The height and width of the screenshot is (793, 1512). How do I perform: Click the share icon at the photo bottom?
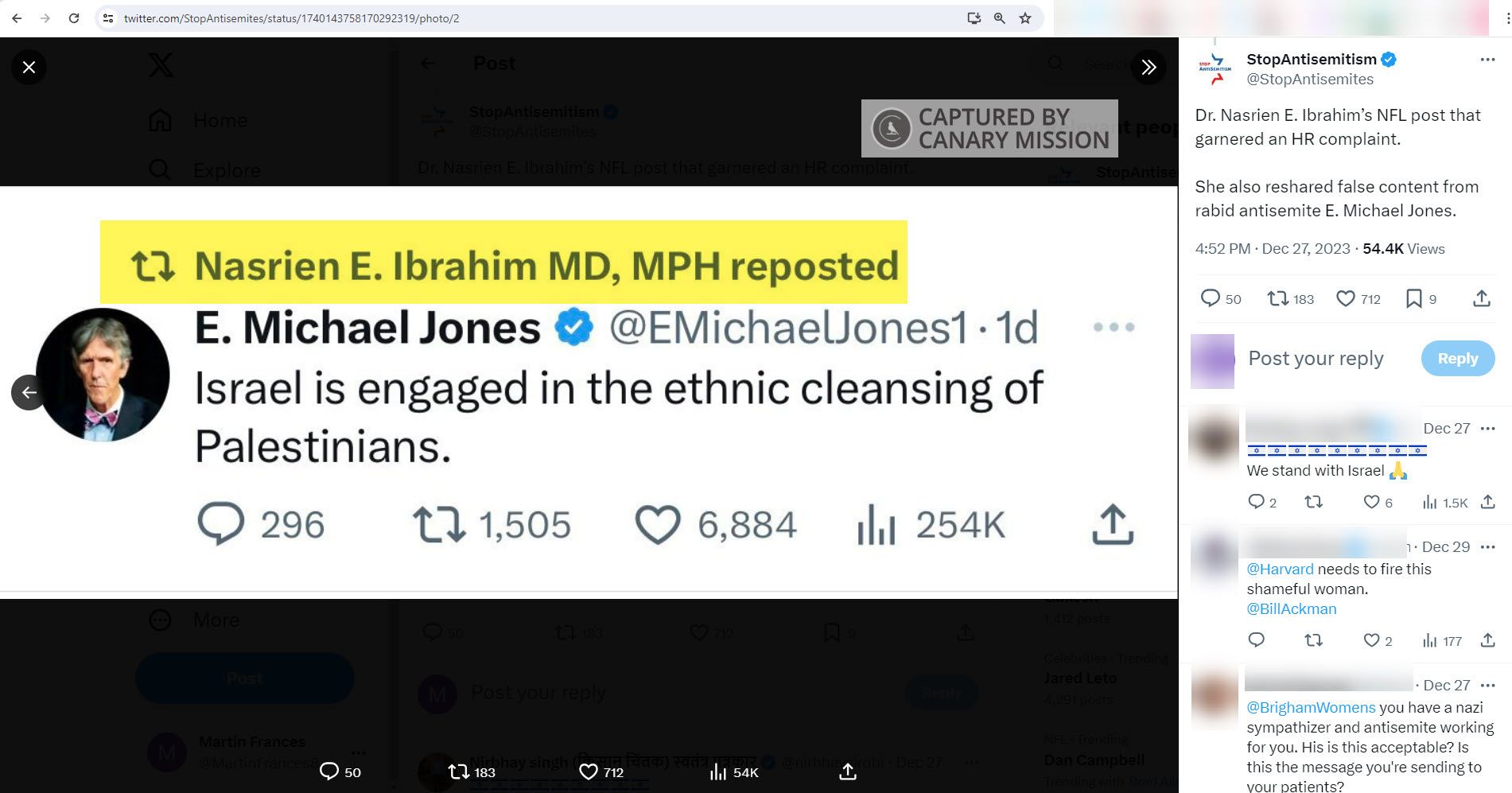848,771
